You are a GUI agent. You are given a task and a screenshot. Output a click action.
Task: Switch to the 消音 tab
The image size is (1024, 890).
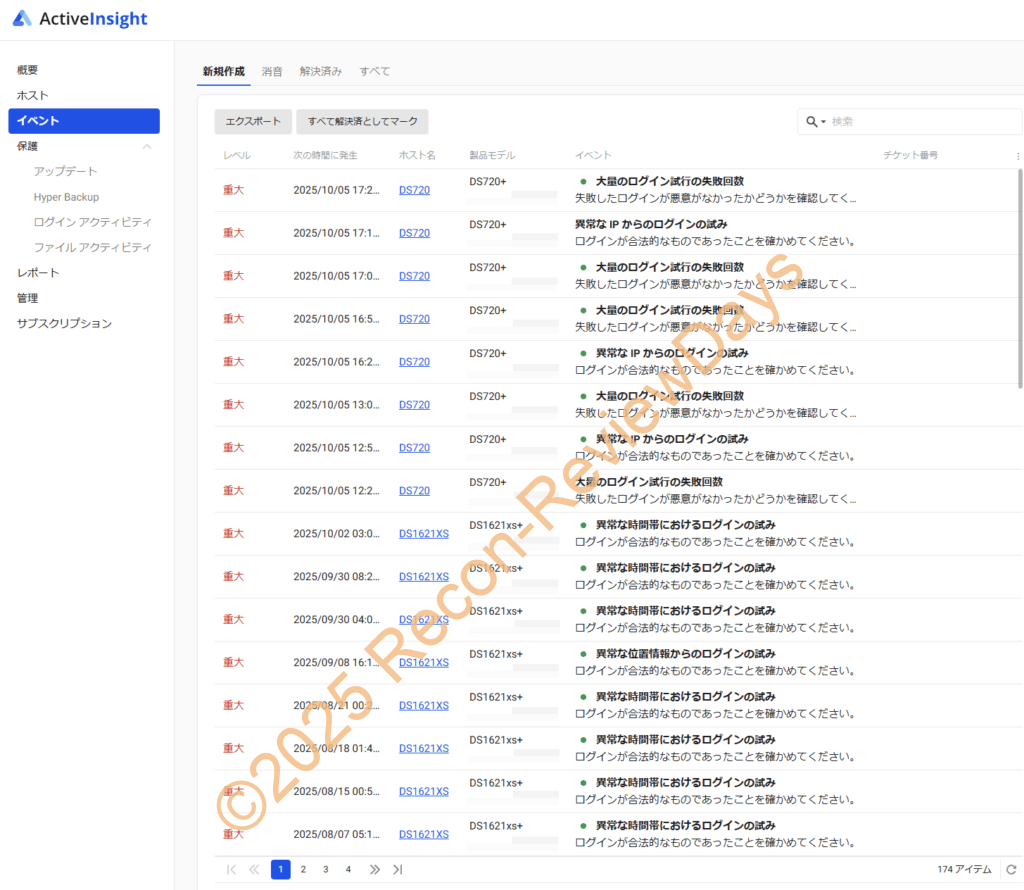click(x=273, y=71)
